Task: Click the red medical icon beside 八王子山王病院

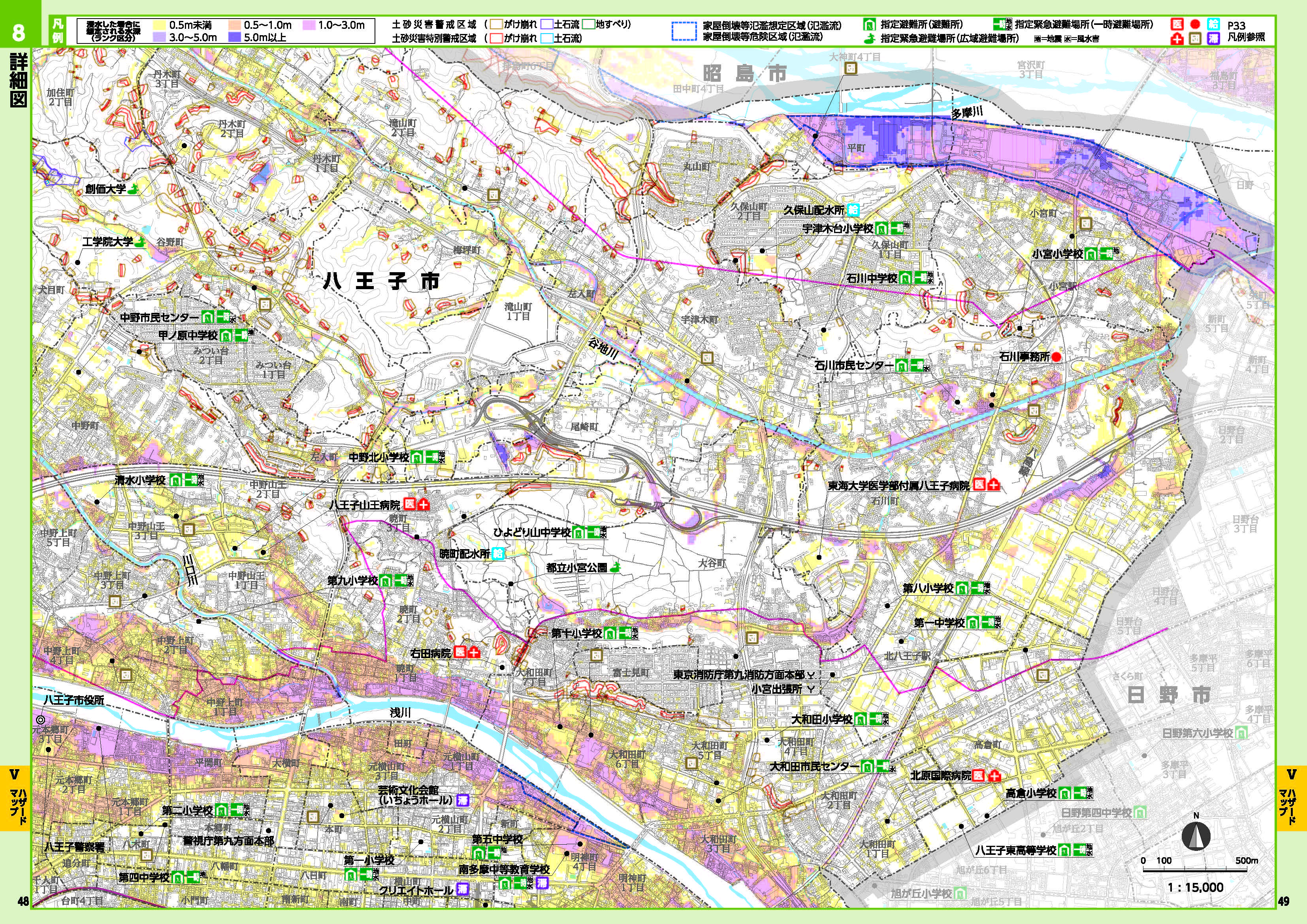Action: (409, 504)
